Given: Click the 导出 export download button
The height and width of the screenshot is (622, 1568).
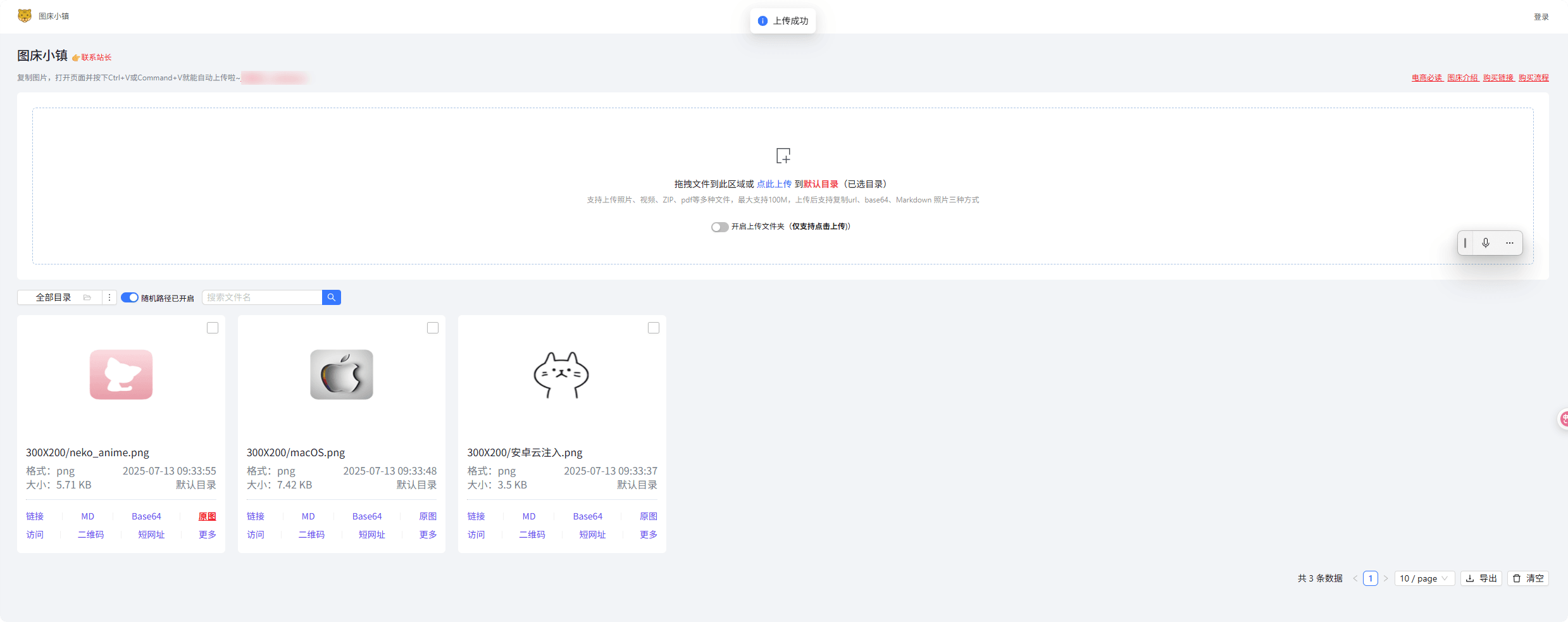Looking at the screenshot, I should point(1481,578).
